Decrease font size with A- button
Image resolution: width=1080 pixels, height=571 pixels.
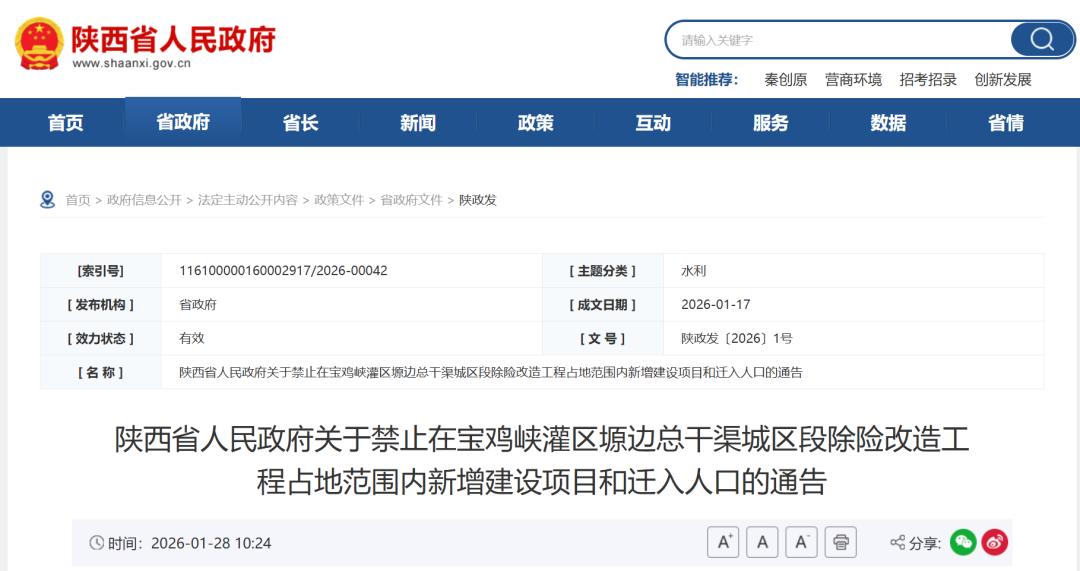coord(801,542)
